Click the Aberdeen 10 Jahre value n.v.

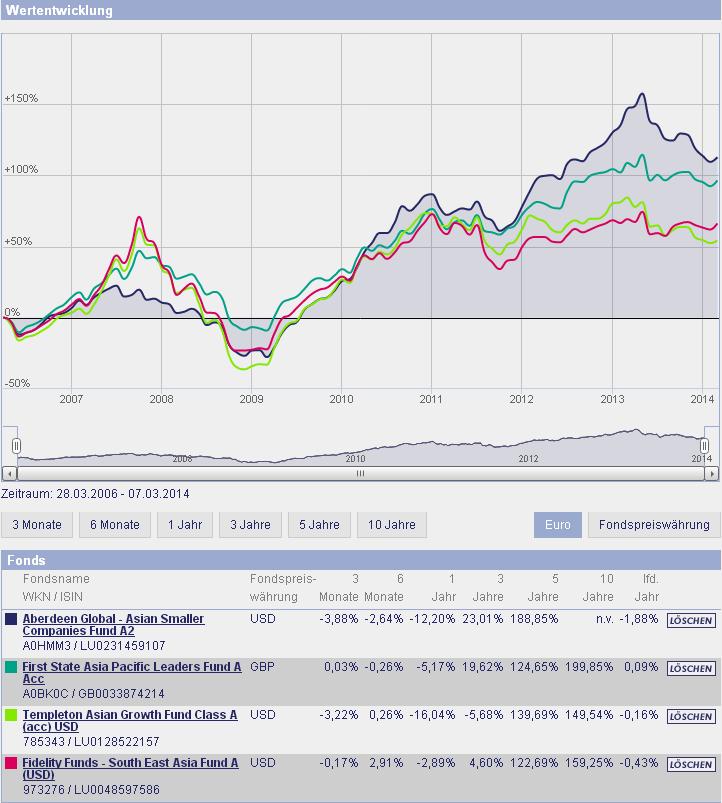[x=604, y=619]
